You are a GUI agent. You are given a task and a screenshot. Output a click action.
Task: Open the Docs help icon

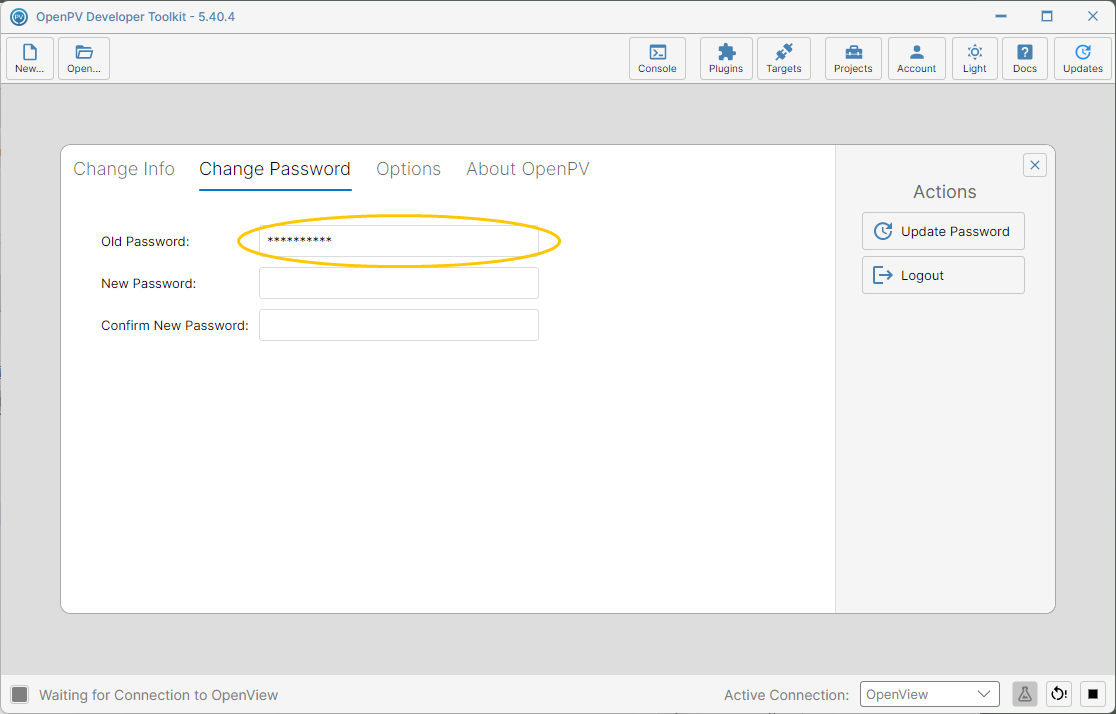pos(1025,58)
